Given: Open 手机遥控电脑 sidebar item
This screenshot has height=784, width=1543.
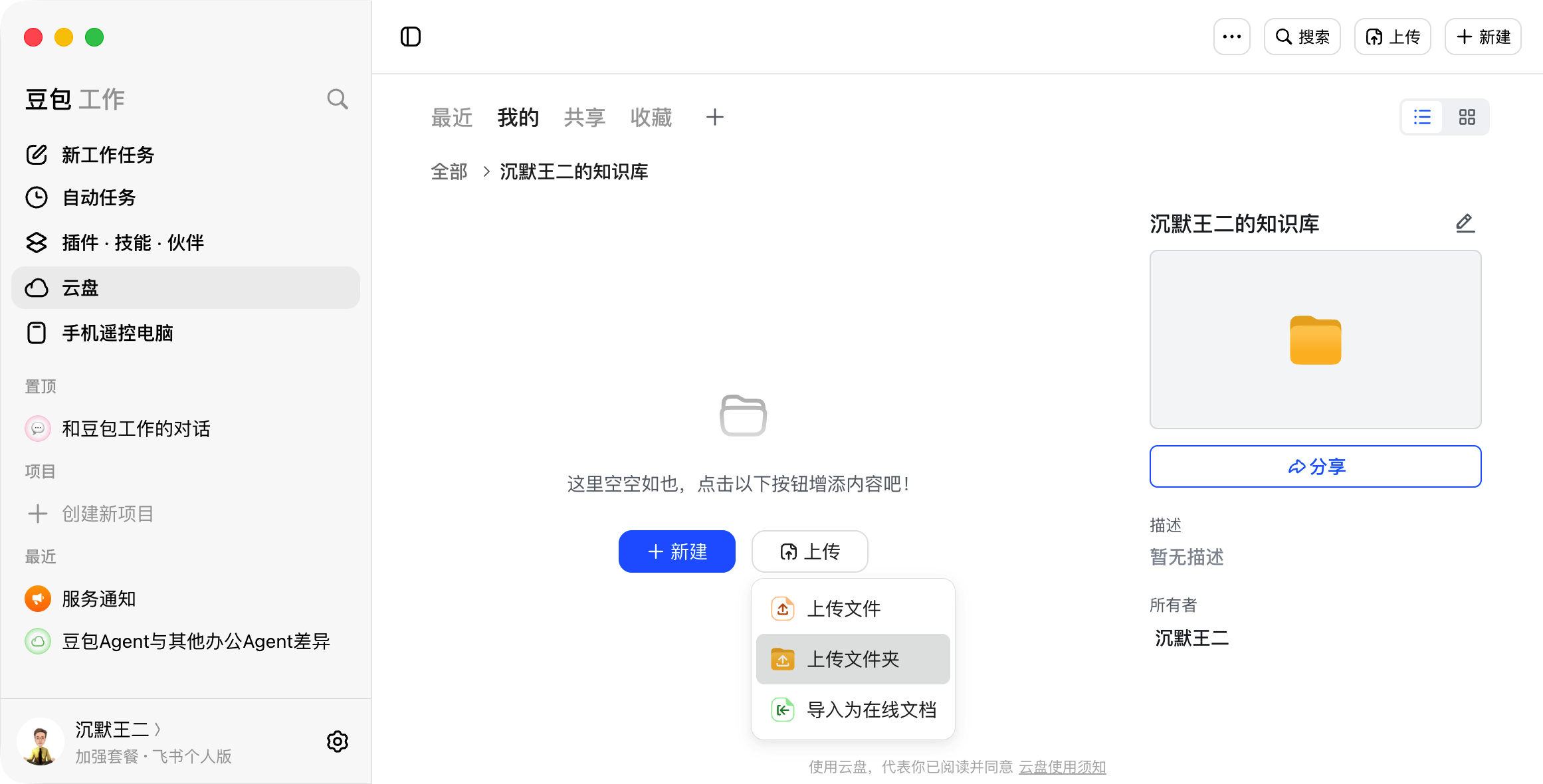Looking at the screenshot, I should point(186,333).
